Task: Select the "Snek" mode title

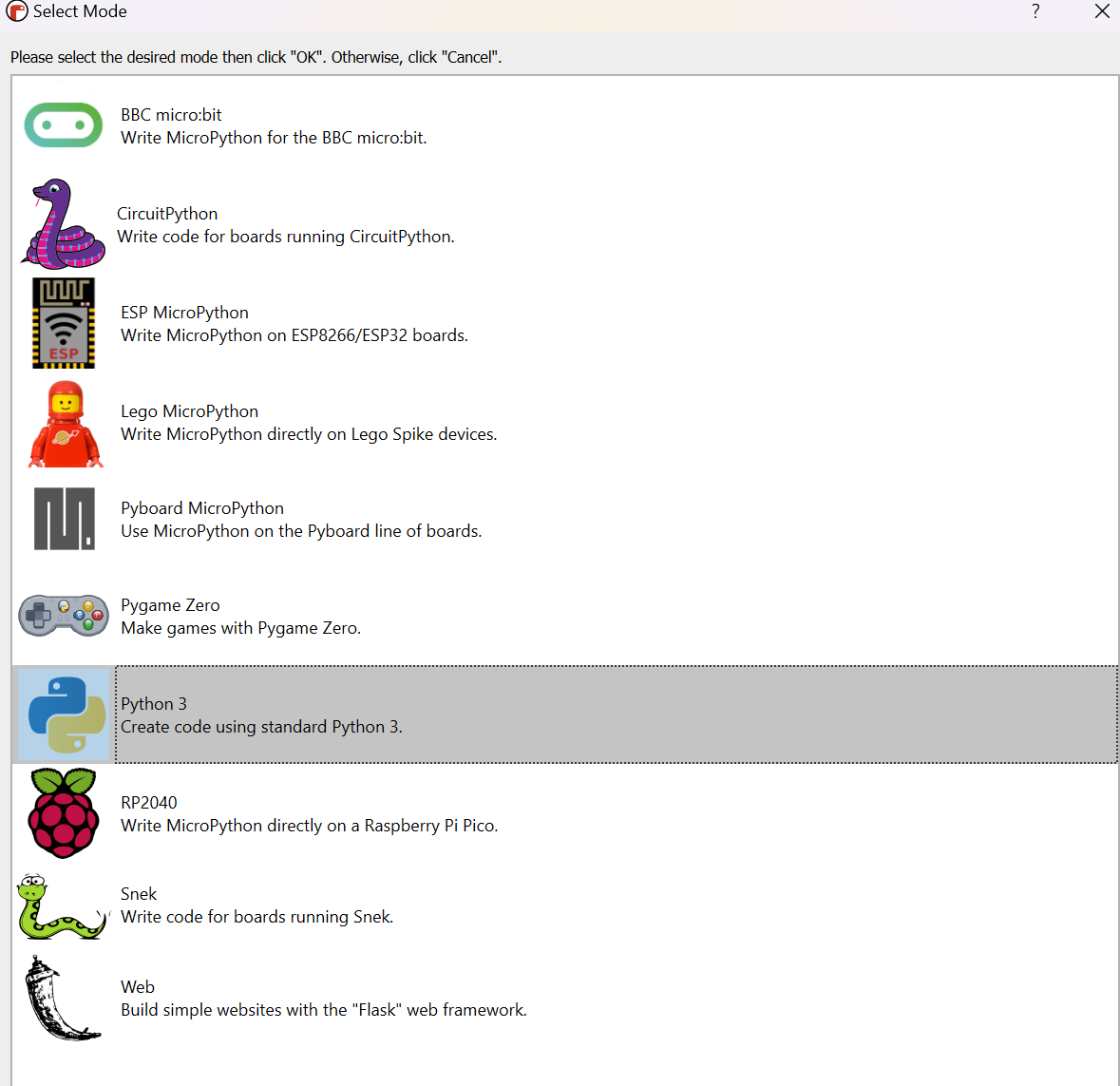Action: pyautogui.click(x=139, y=894)
